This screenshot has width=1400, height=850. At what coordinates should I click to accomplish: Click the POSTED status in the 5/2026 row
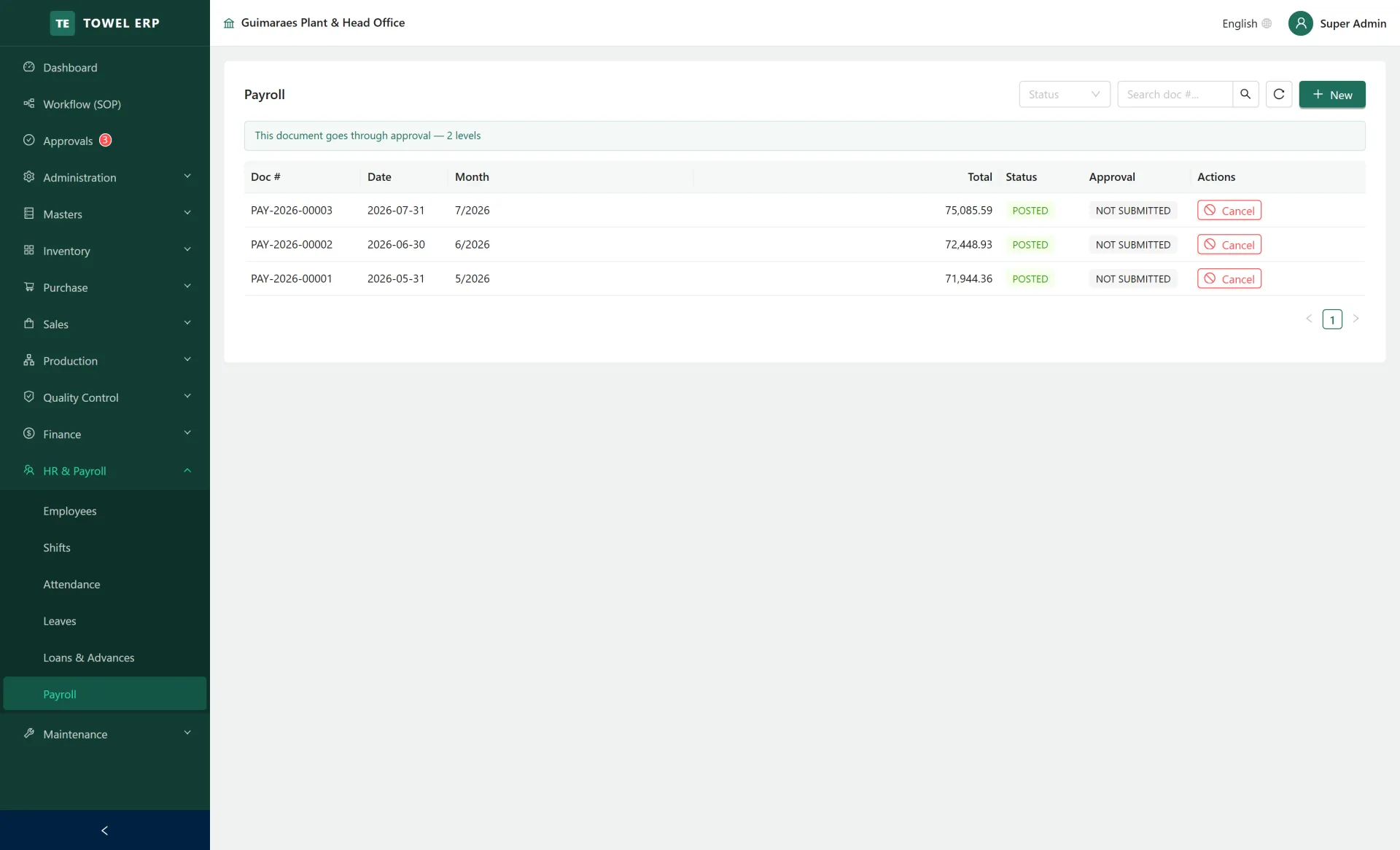(x=1030, y=278)
